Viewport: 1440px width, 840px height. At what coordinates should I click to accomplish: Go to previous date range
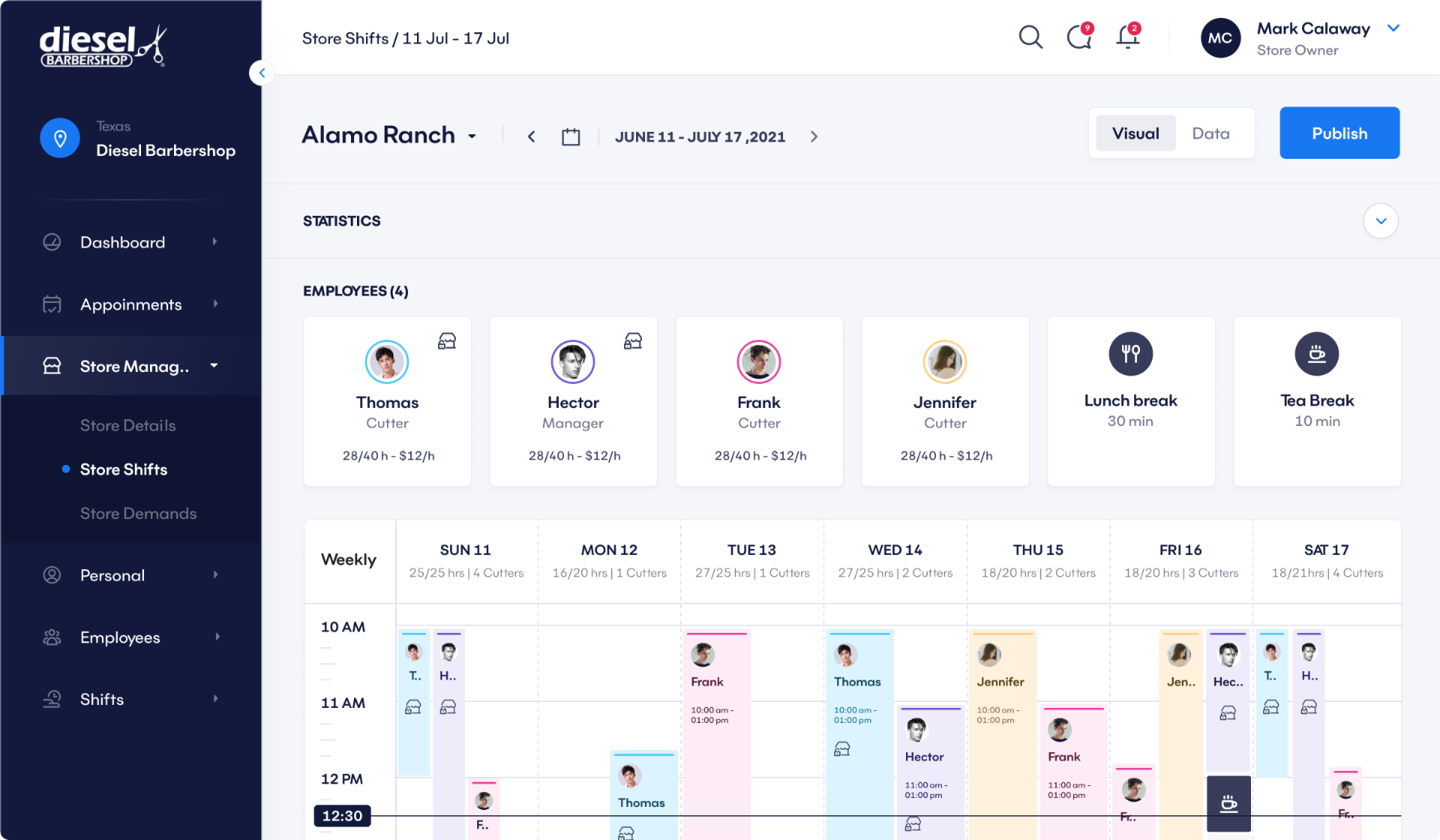click(x=531, y=136)
